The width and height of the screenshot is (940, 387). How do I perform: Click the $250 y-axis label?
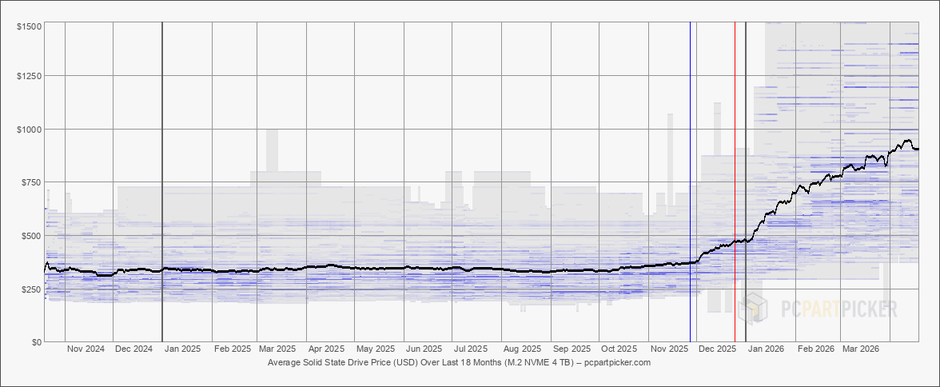(31, 289)
